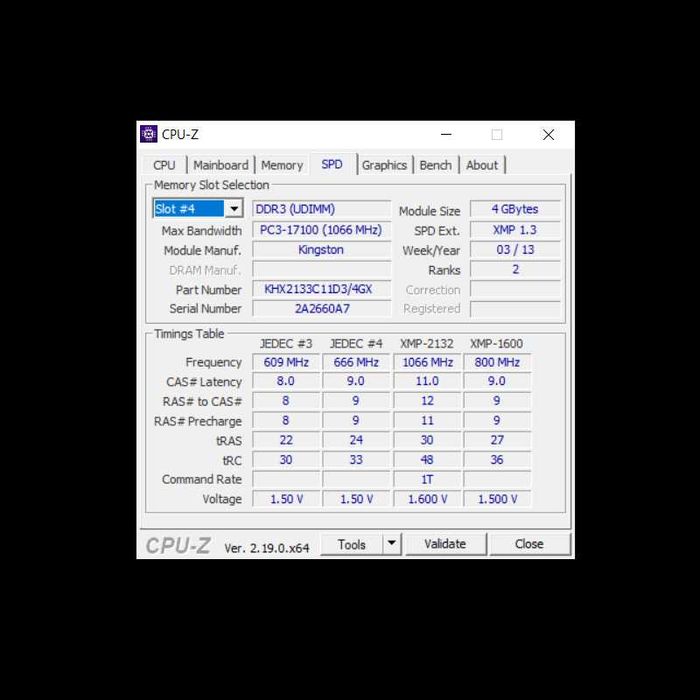700x700 pixels.
Task: Click the Command Rate row label
Action: click(x=202, y=479)
